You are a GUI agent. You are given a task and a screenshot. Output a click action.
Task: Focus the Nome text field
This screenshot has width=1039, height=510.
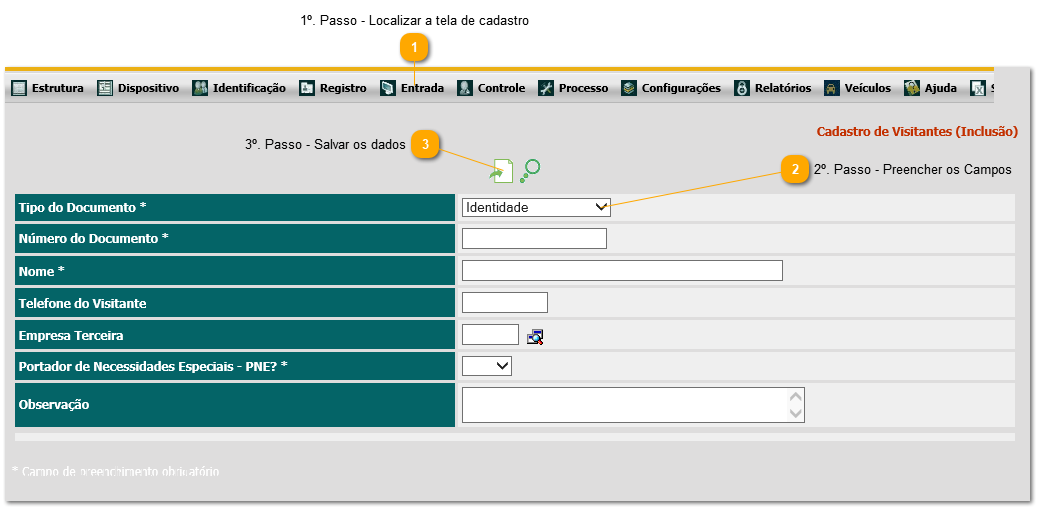point(622,271)
